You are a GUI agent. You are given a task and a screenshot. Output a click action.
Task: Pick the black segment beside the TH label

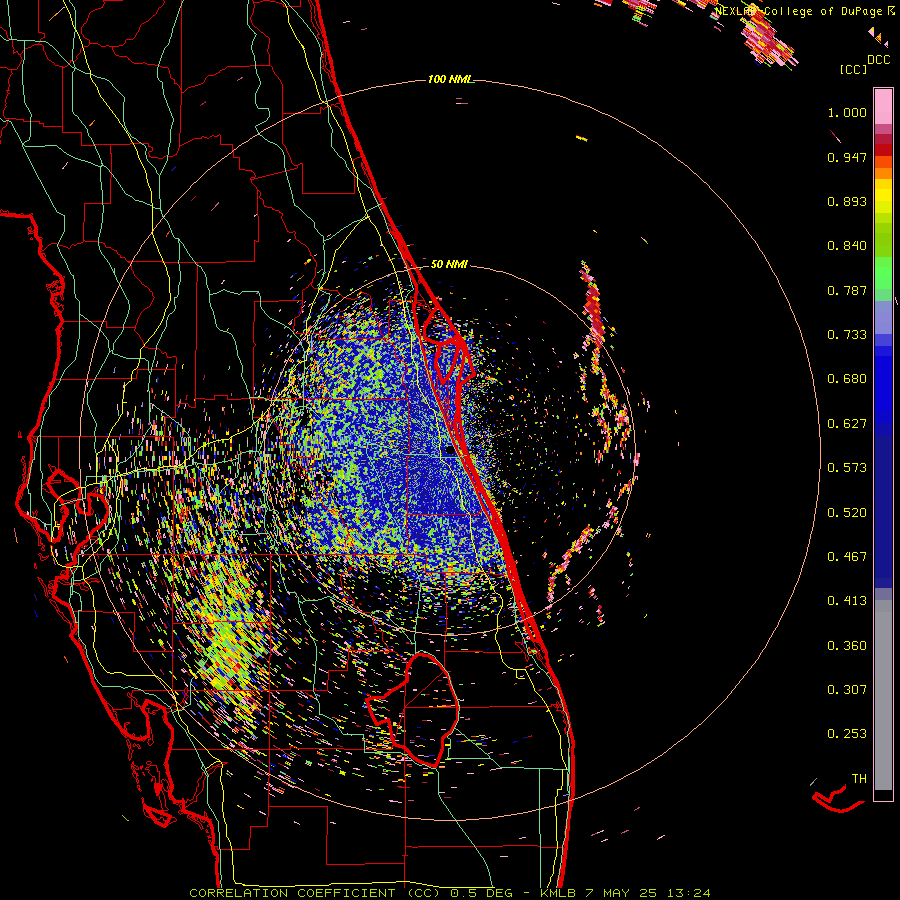click(883, 795)
